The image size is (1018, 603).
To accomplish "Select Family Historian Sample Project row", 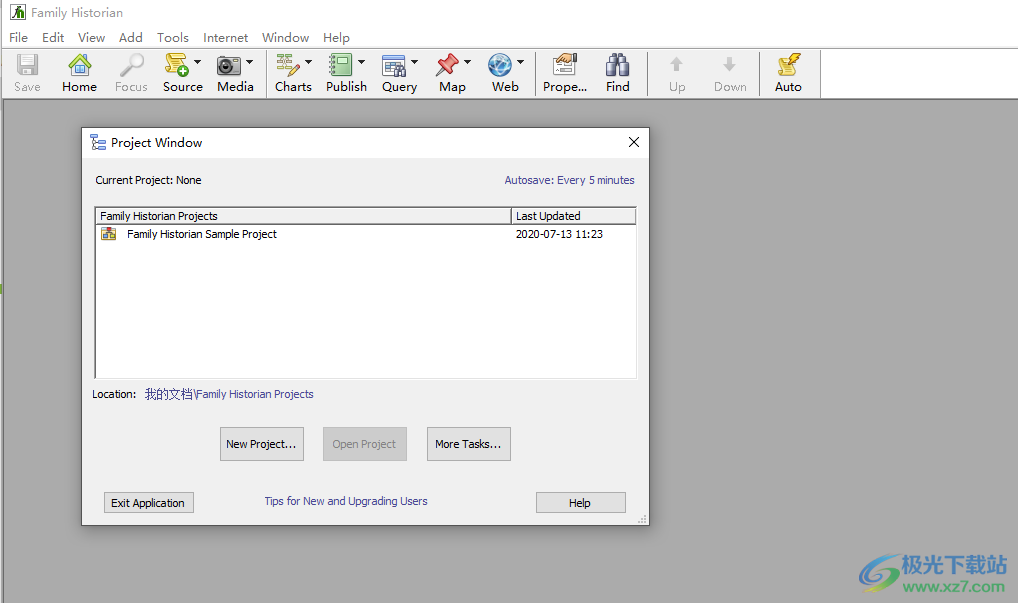I will tap(366, 234).
